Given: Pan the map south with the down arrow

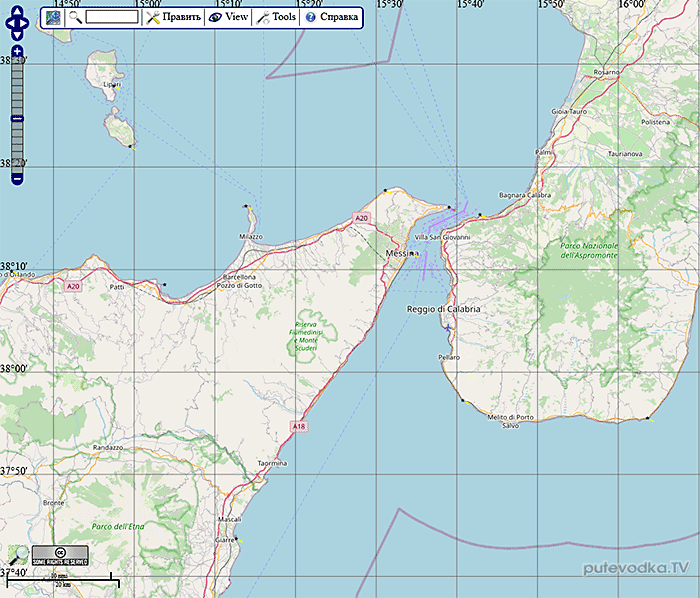Looking at the screenshot, I should (17, 35).
